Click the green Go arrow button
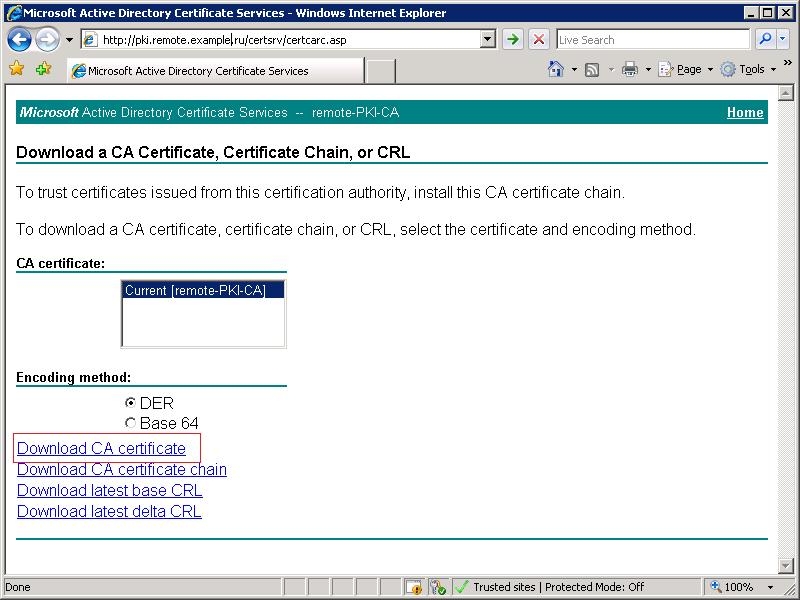The width and height of the screenshot is (800, 600). pyautogui.click(x=513, y=39)
